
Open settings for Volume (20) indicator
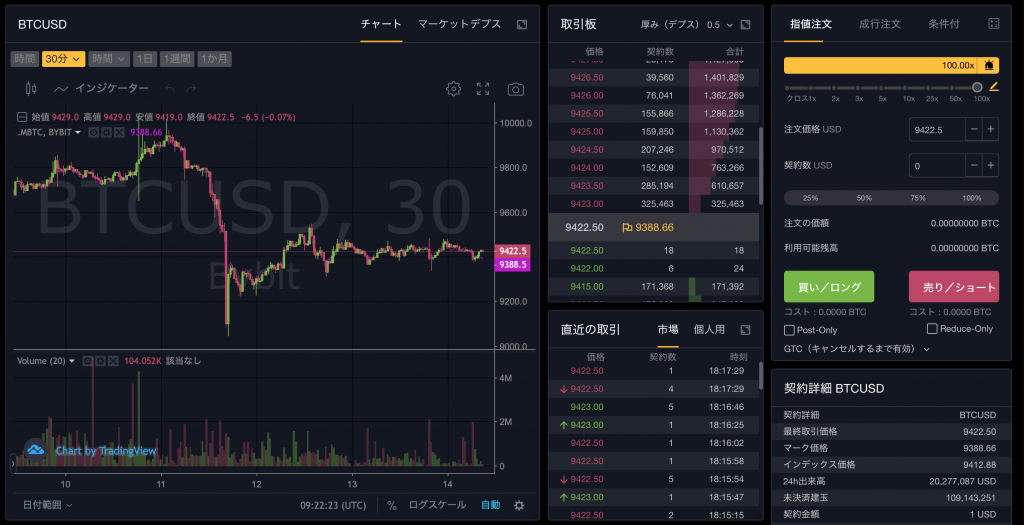point(100,361)
